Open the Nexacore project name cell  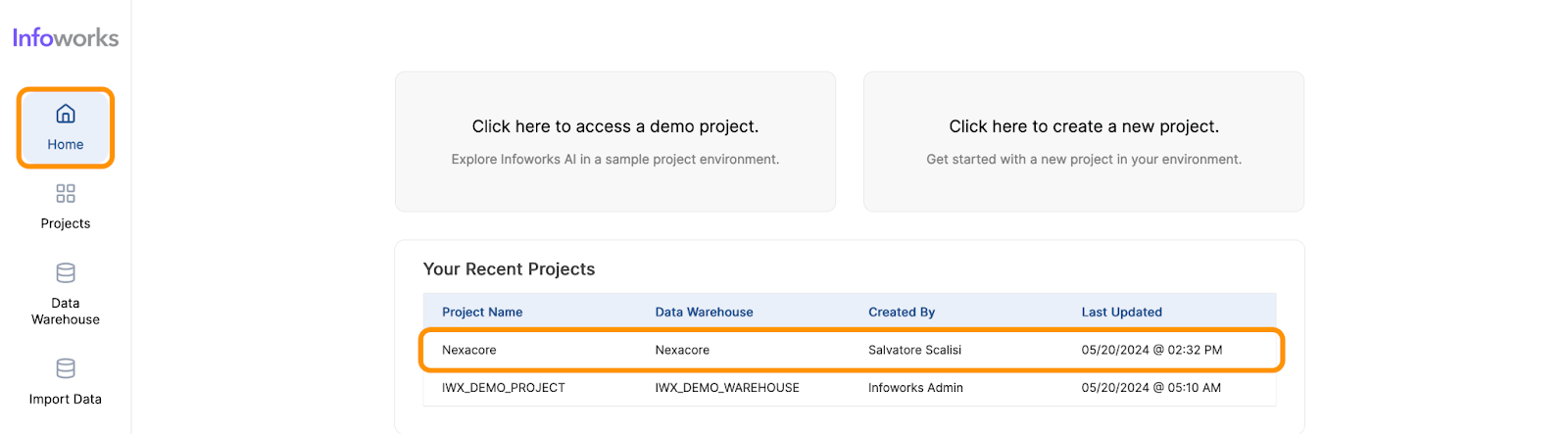click(469, 350)
